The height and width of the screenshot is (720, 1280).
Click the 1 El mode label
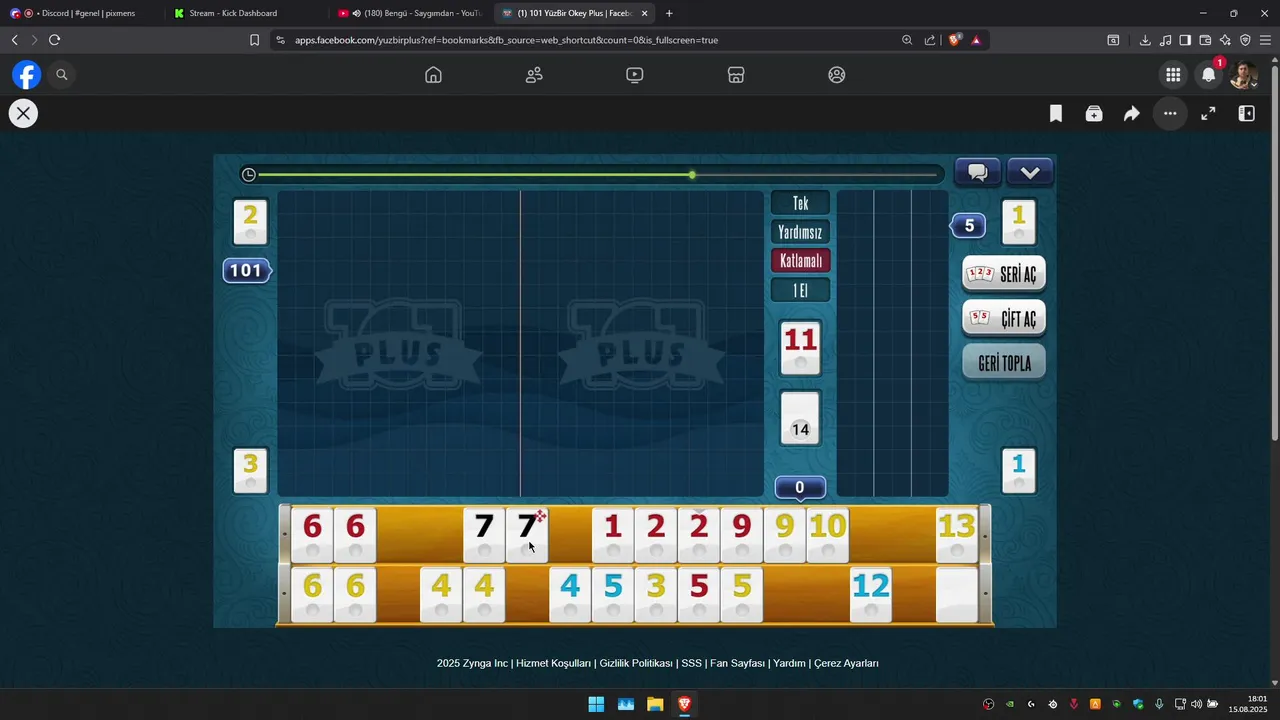coord(800,290)
